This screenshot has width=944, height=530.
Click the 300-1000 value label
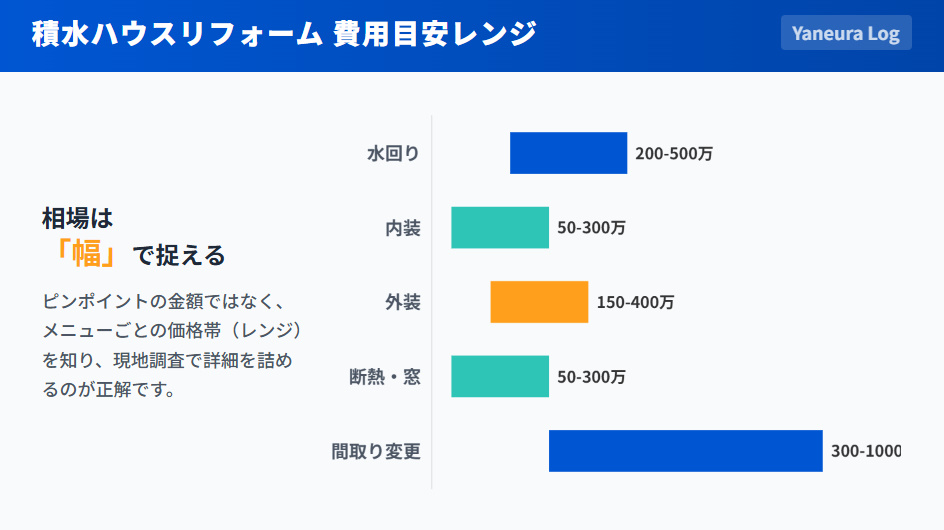(866, 451)
